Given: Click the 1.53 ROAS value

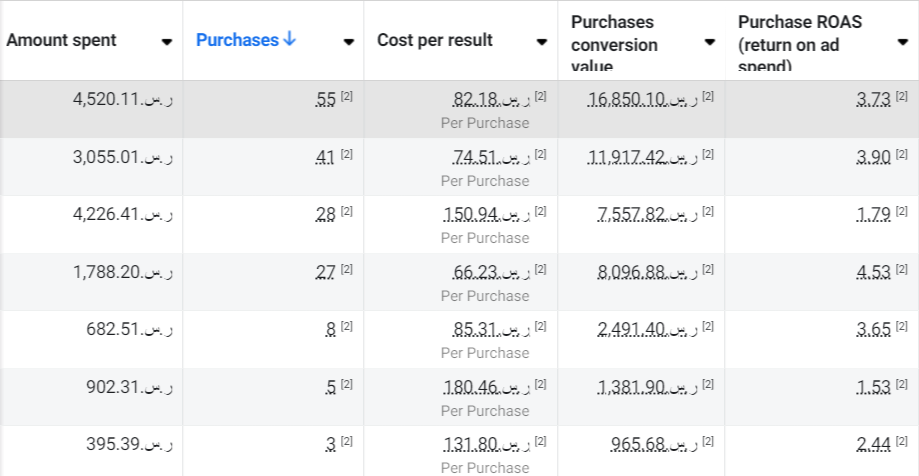Looking at the screenshot, I should 873,386.
